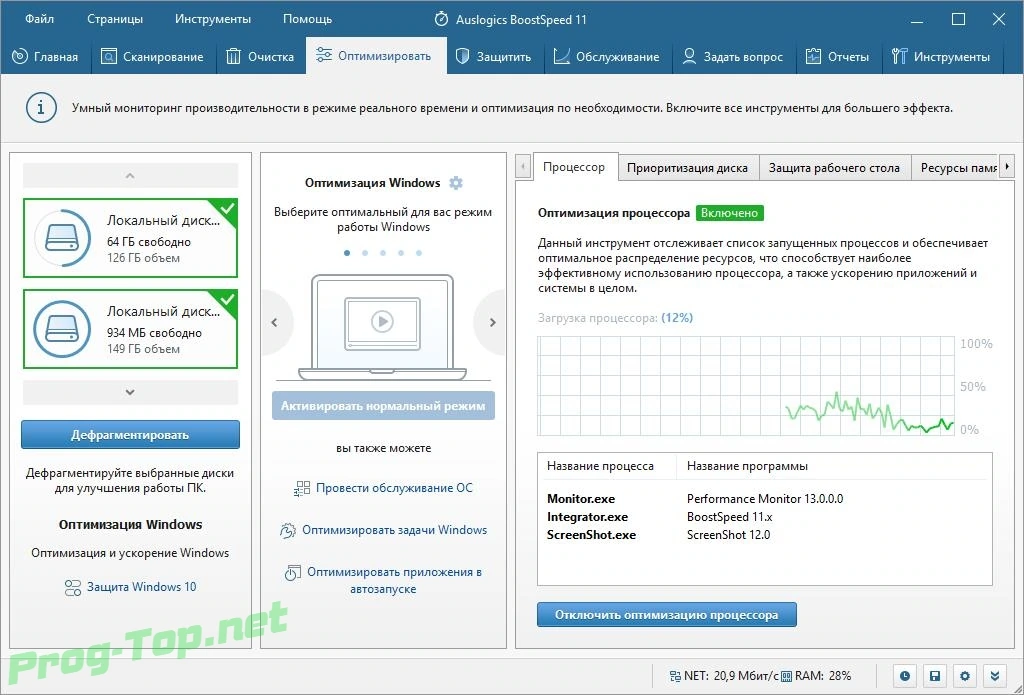
Task: Click the NET speed status indicator
Action: [x=724, y=676]
